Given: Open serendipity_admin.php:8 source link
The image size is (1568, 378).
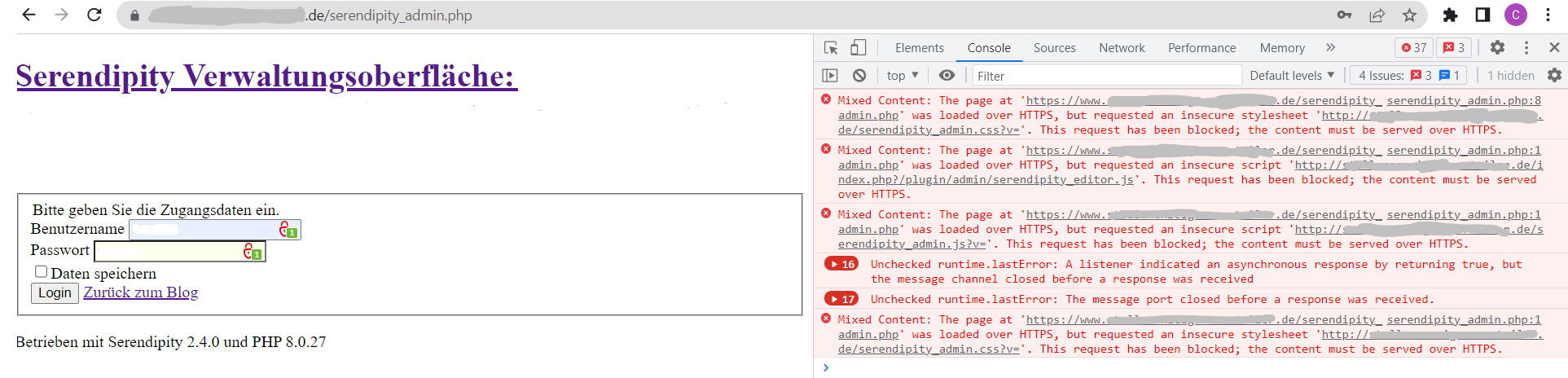Looking at the screenshot, I should [x=1464, y=100].
